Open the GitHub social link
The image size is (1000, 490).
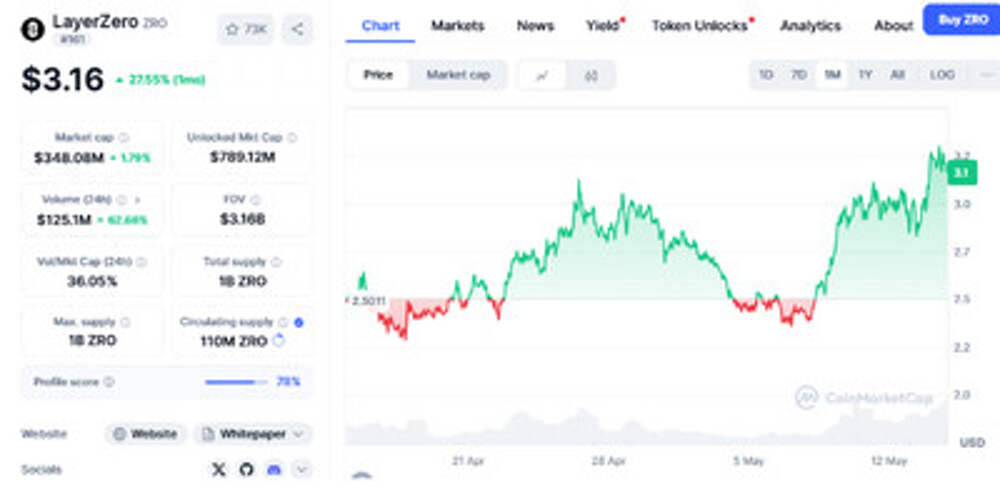pos(246,470)
